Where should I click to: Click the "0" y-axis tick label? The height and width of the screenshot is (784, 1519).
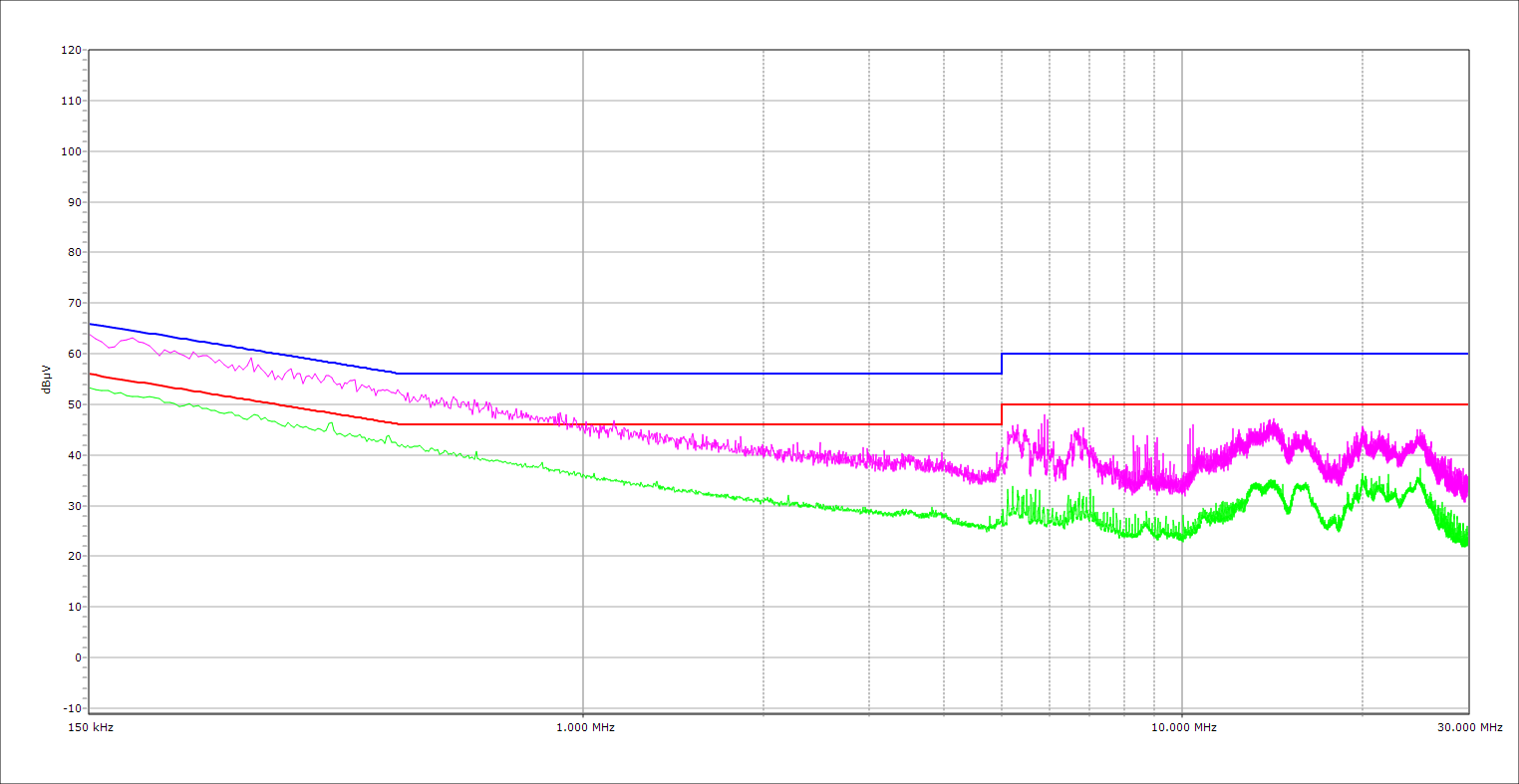pos(77,657)
